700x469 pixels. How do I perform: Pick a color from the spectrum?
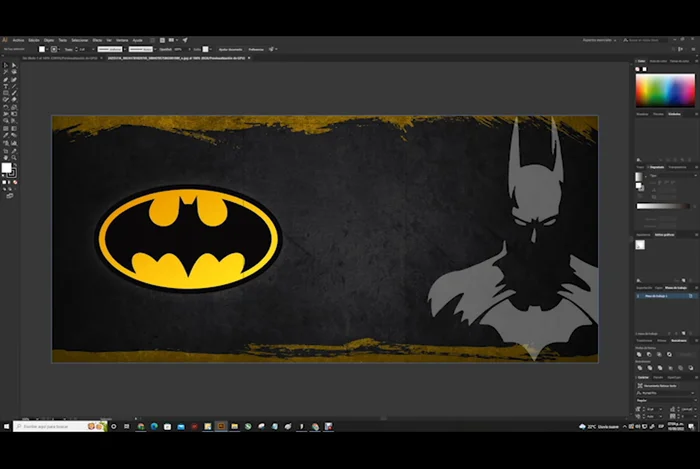point(665,90)
